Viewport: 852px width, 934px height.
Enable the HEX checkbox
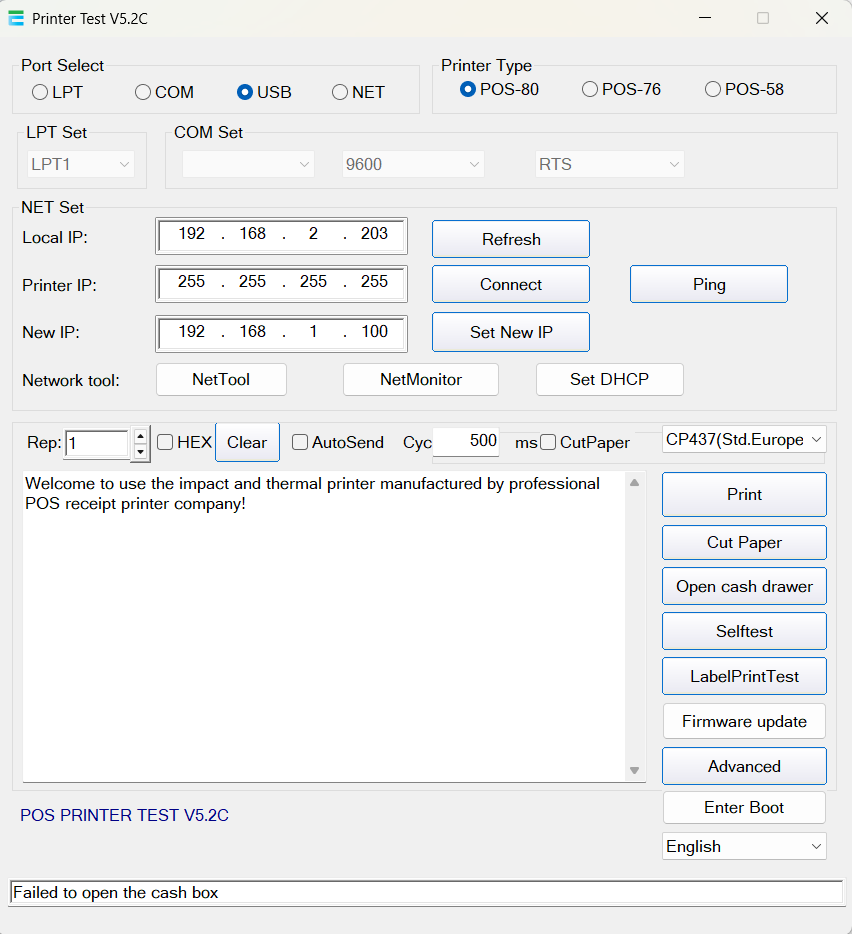coord(166,442)
